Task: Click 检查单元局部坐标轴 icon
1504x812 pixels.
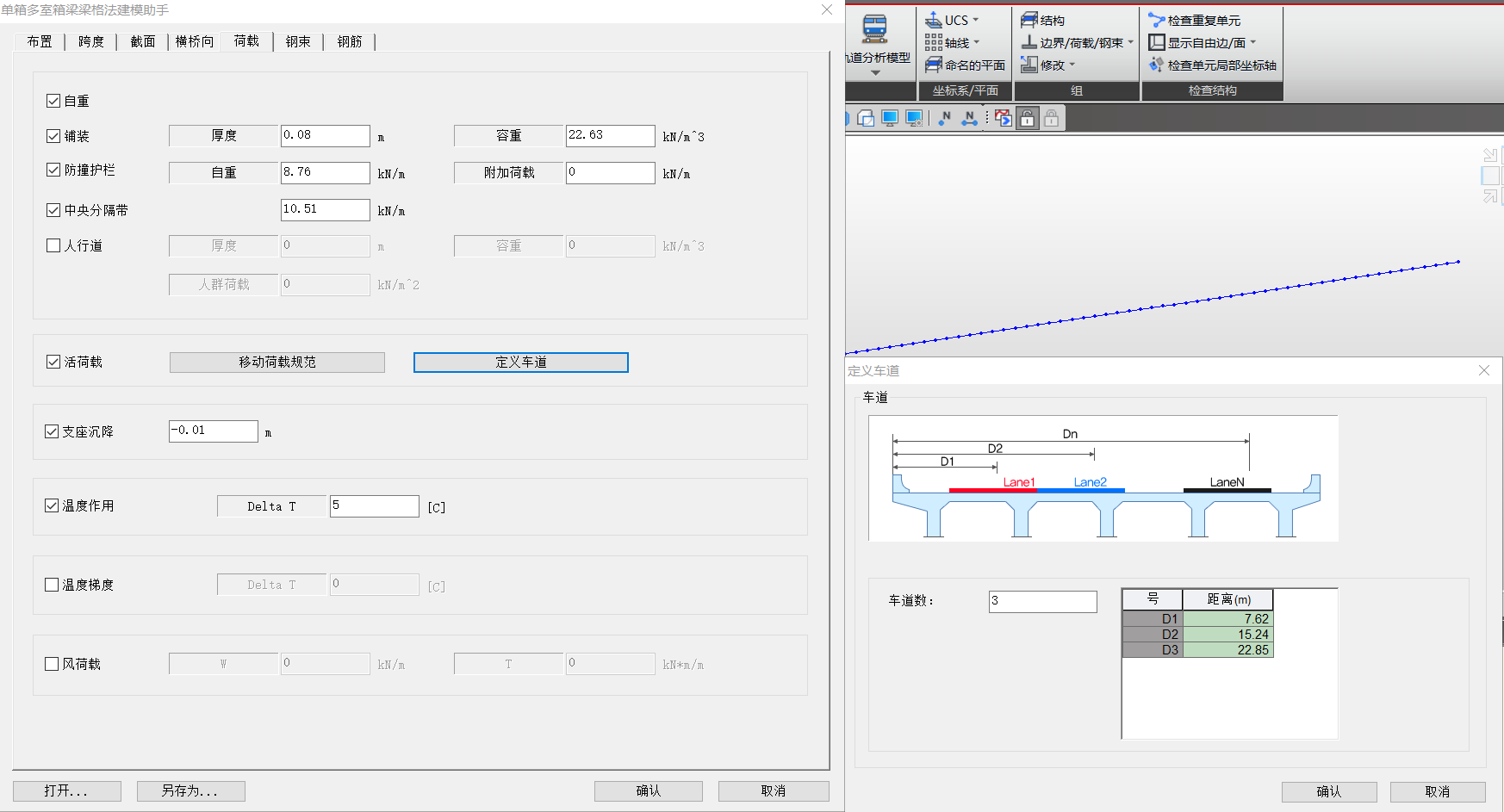Action: click(1156, 65)
